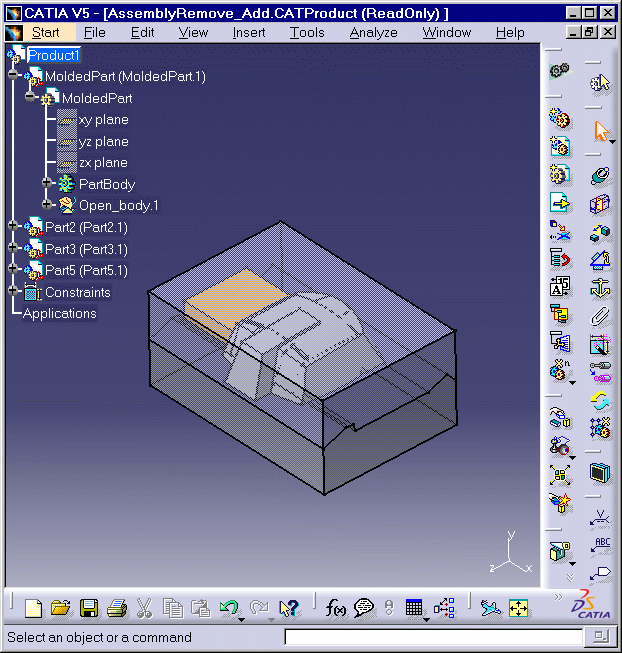
Task: Click the Fix Together paperclip icon
Action: point(600,316)
